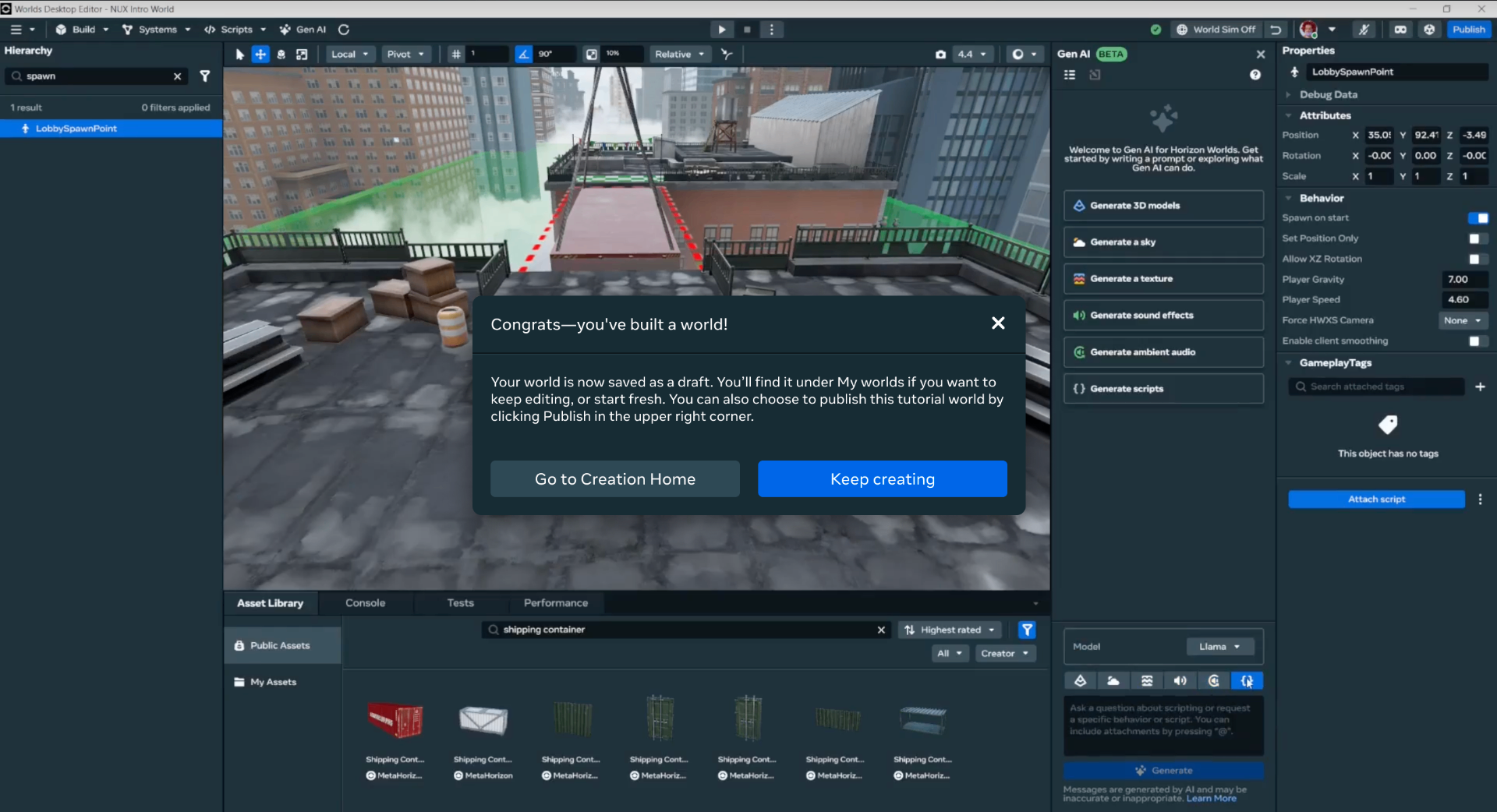Open Gen AI help question mark
Image resolution: width=1497 pixels, height=812 pixels.
(x=1255, y=75)
